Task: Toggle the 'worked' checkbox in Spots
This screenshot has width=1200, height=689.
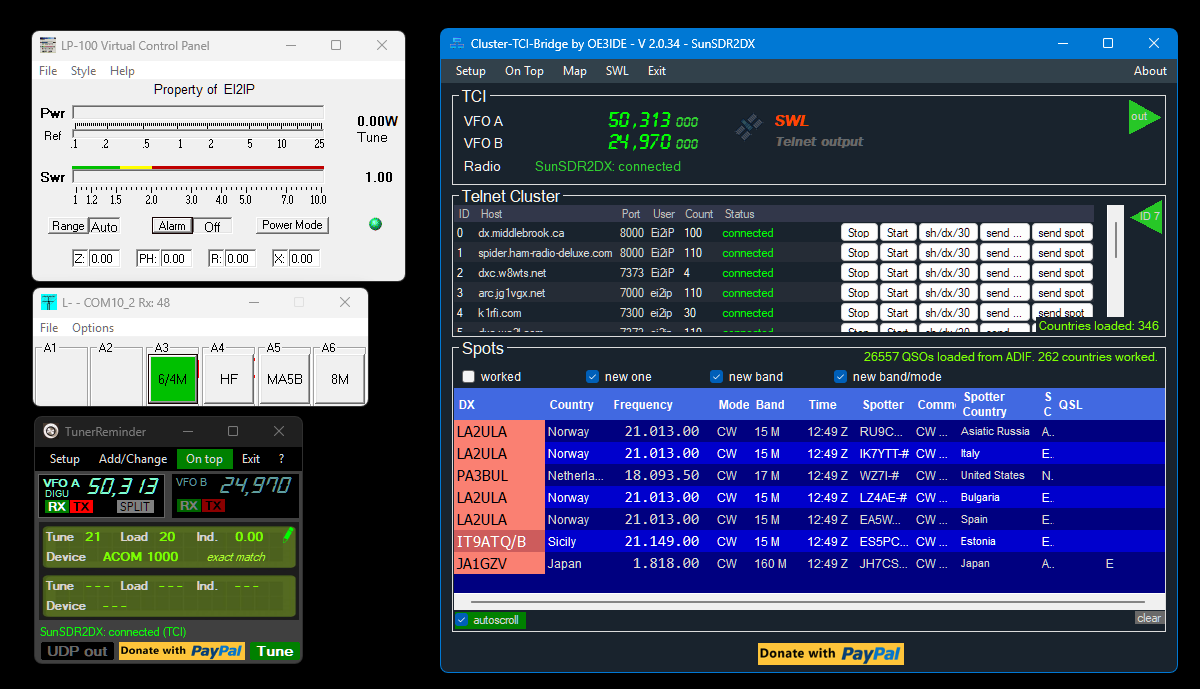Action: [x=468, y=377]
